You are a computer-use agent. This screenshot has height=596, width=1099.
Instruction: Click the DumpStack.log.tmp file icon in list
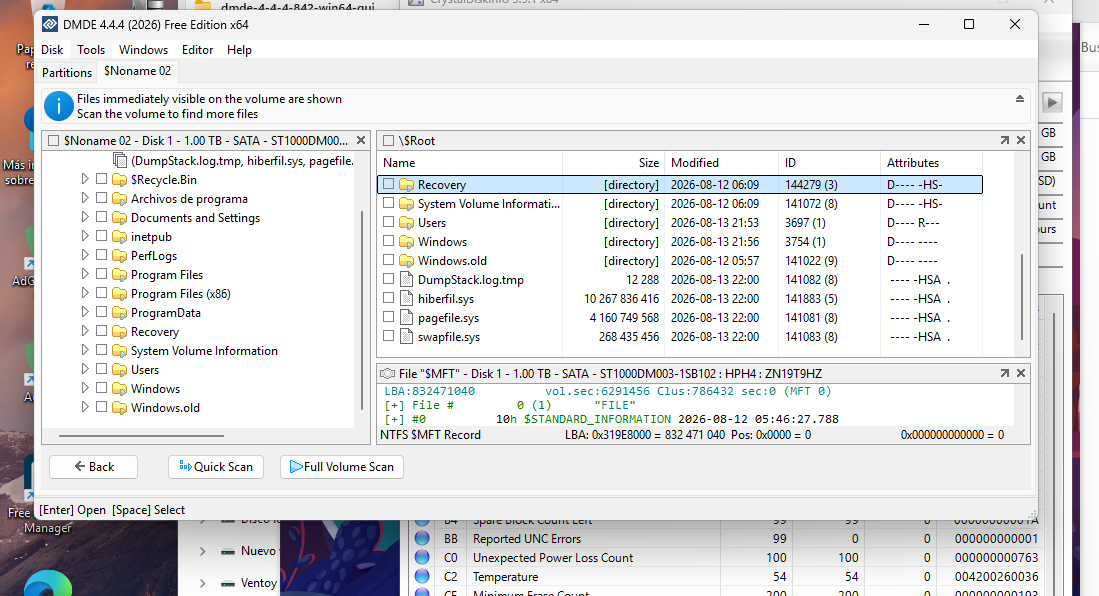point(407,280)
